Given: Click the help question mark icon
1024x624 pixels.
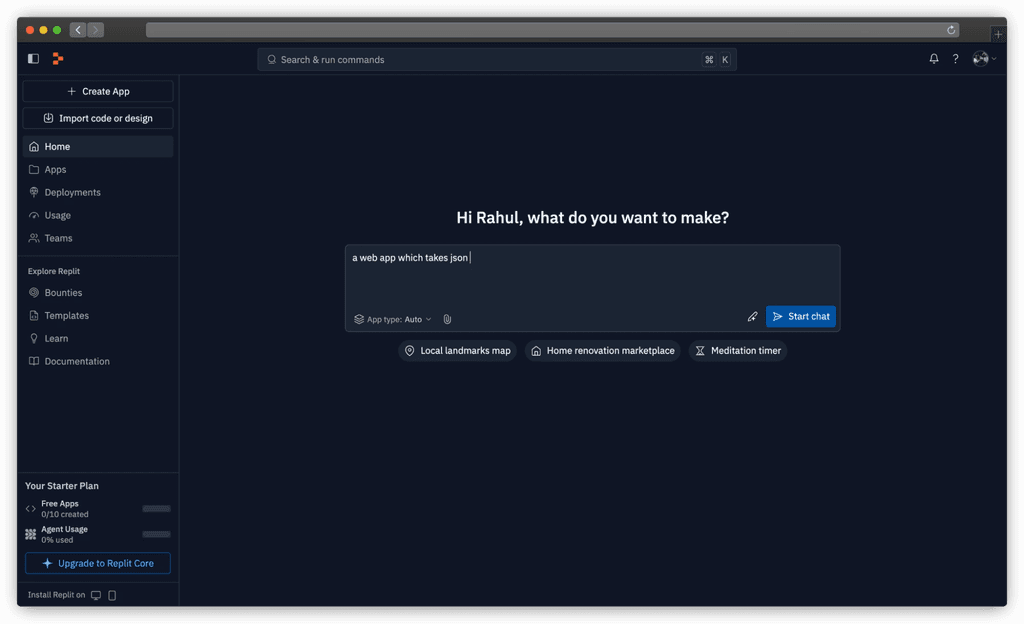Looking at the screenshot, I should [955, 58].
